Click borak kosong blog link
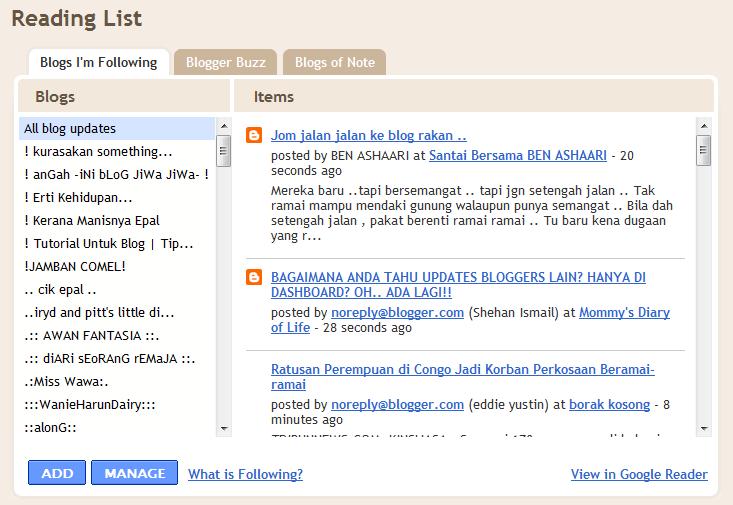 click(x=611, y=405)
